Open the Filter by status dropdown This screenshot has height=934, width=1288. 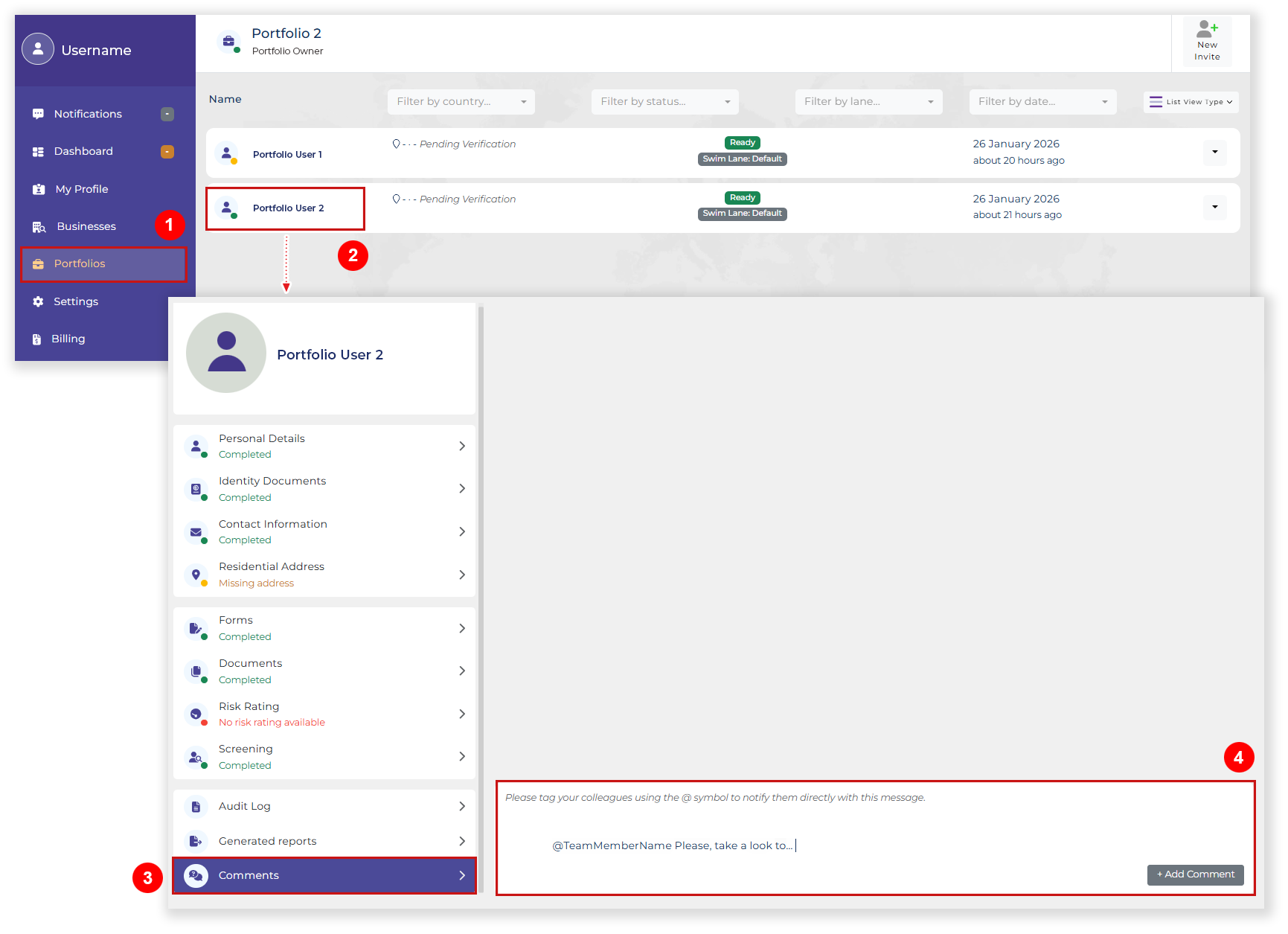[665, 102]
